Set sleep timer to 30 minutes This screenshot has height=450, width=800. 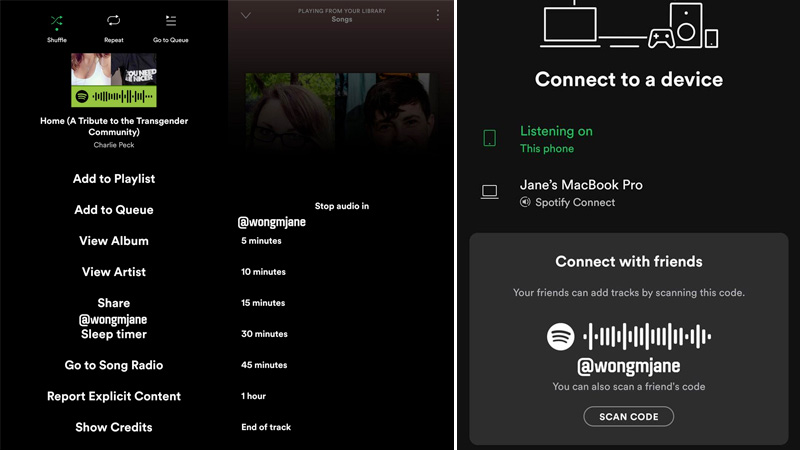[x=264, y=334]
